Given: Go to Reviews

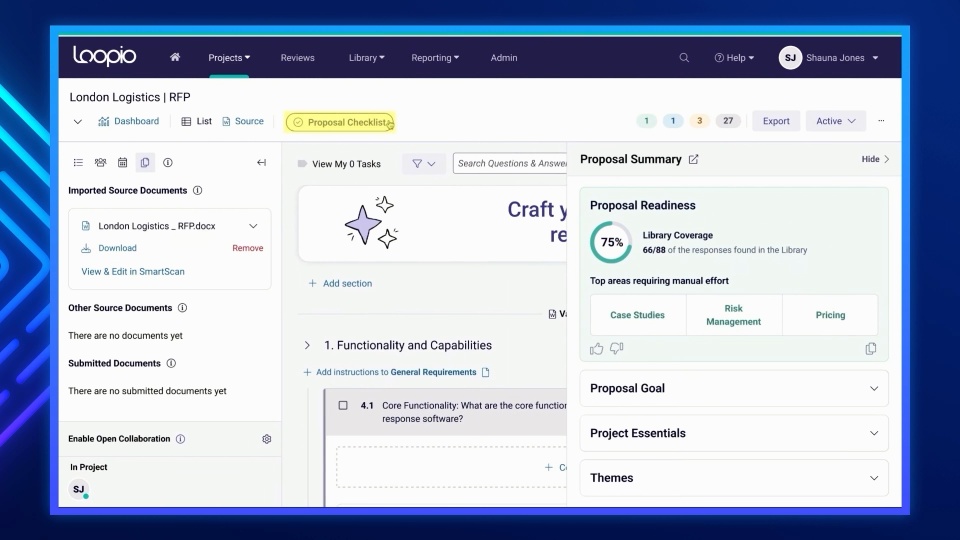Looking at the screenshot, I should click(298, 58).
